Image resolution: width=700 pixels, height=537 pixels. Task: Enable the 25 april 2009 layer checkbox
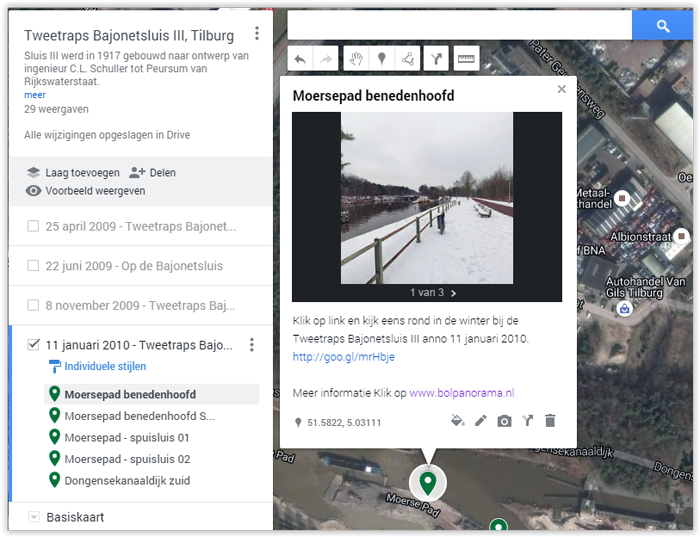[33, 226]
